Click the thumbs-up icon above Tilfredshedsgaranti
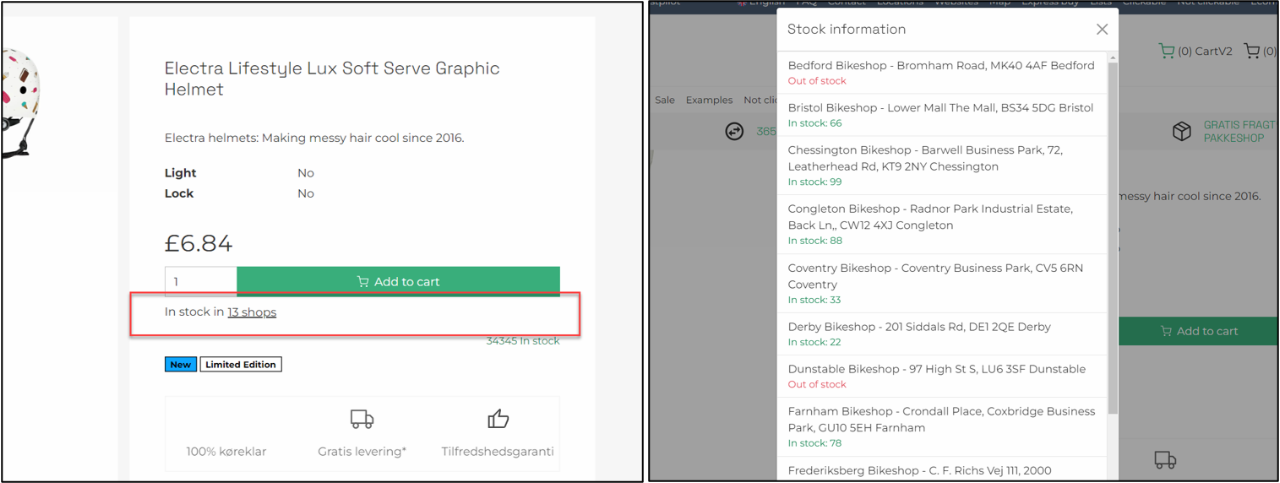This screenshot has height=483, width=1280. pos(497,419)
